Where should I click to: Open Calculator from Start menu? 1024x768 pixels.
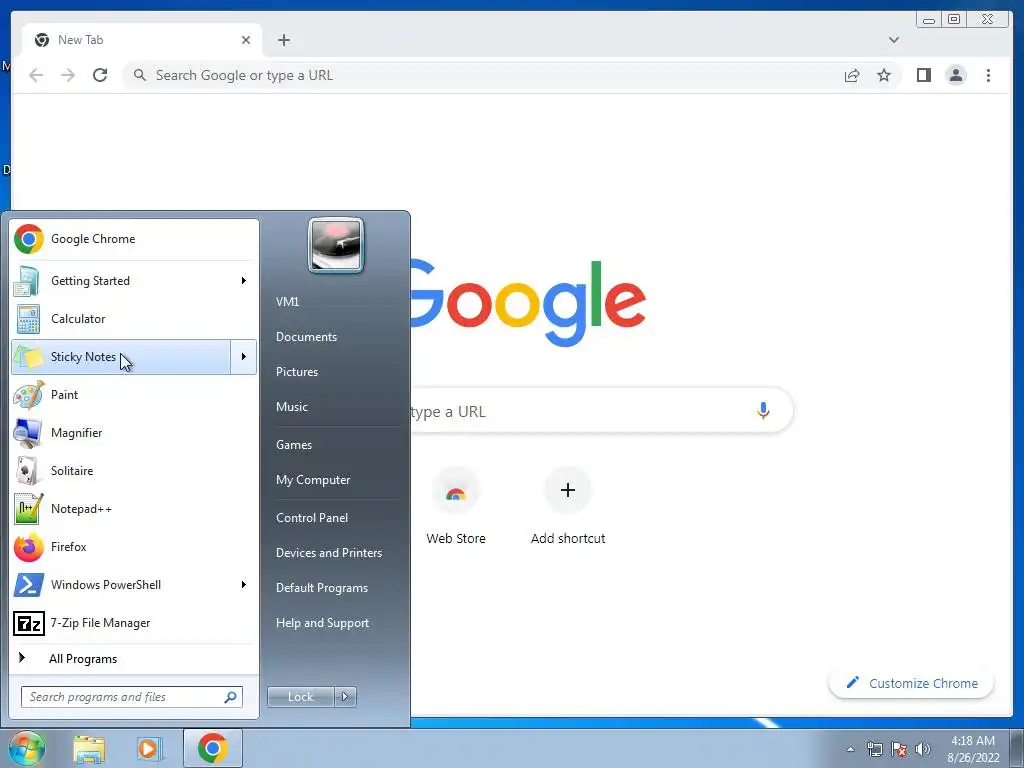click(134, 319)
